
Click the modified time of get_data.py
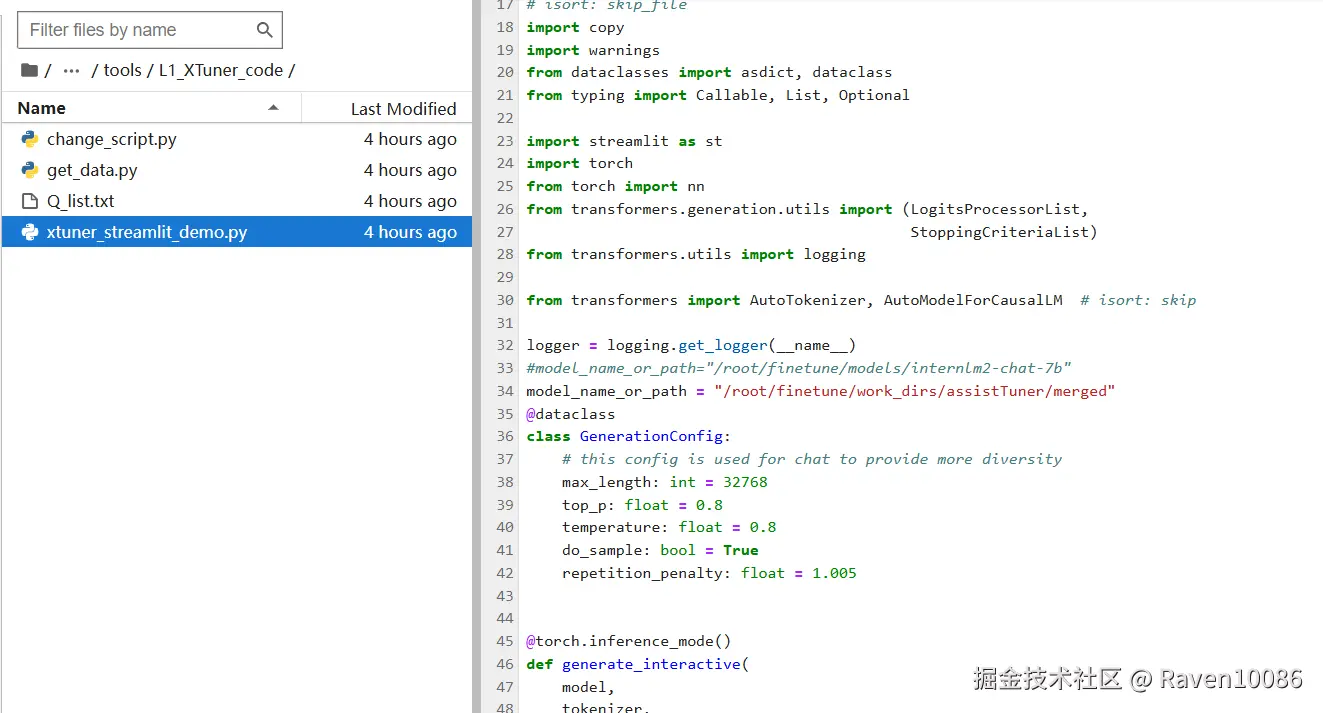coord(410,170)
